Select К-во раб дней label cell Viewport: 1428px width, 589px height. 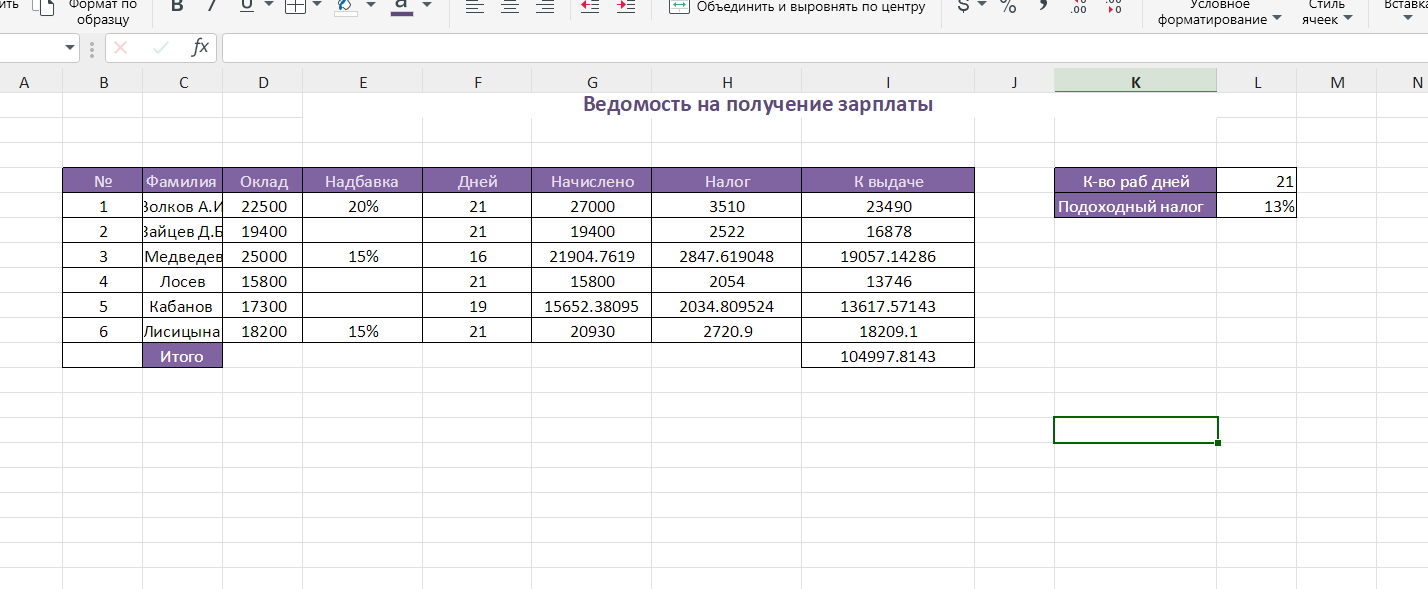(1135, 181)
